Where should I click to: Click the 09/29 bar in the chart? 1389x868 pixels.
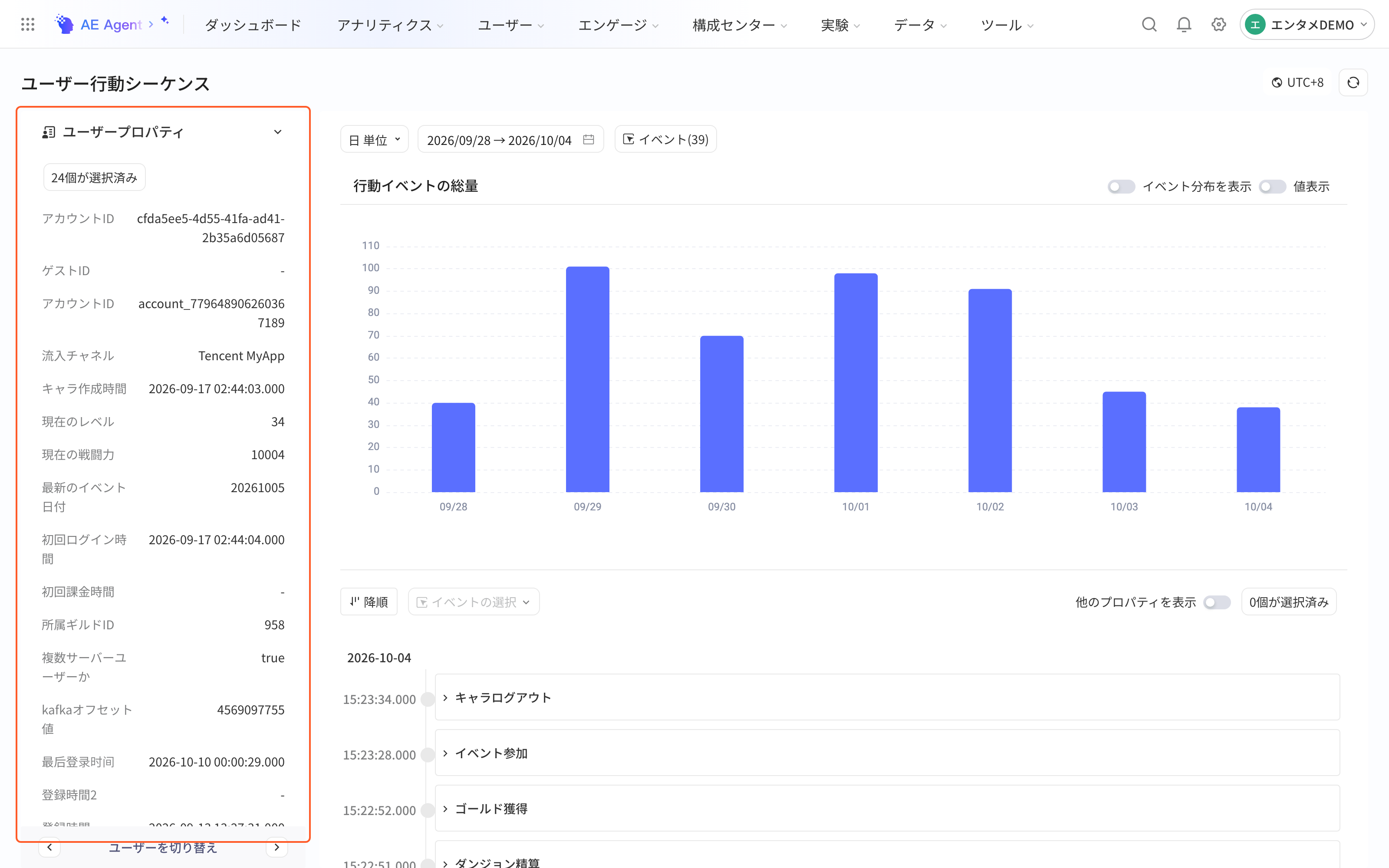tap(587, 379)
